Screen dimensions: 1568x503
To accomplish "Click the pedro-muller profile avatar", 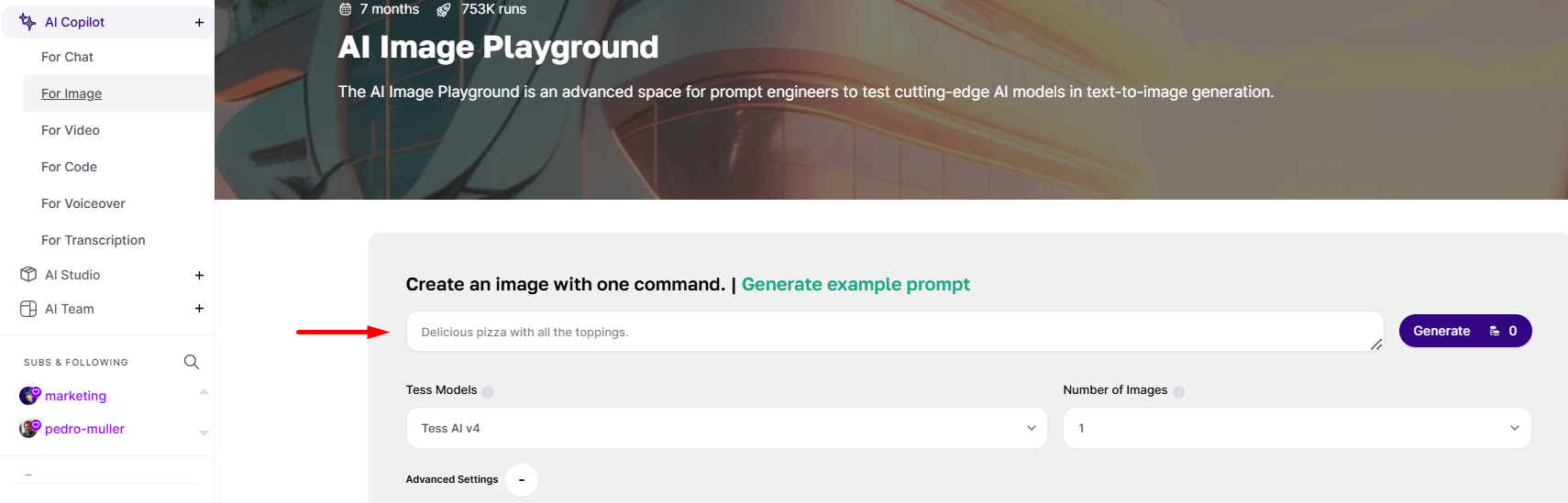I will coord(28,429).
